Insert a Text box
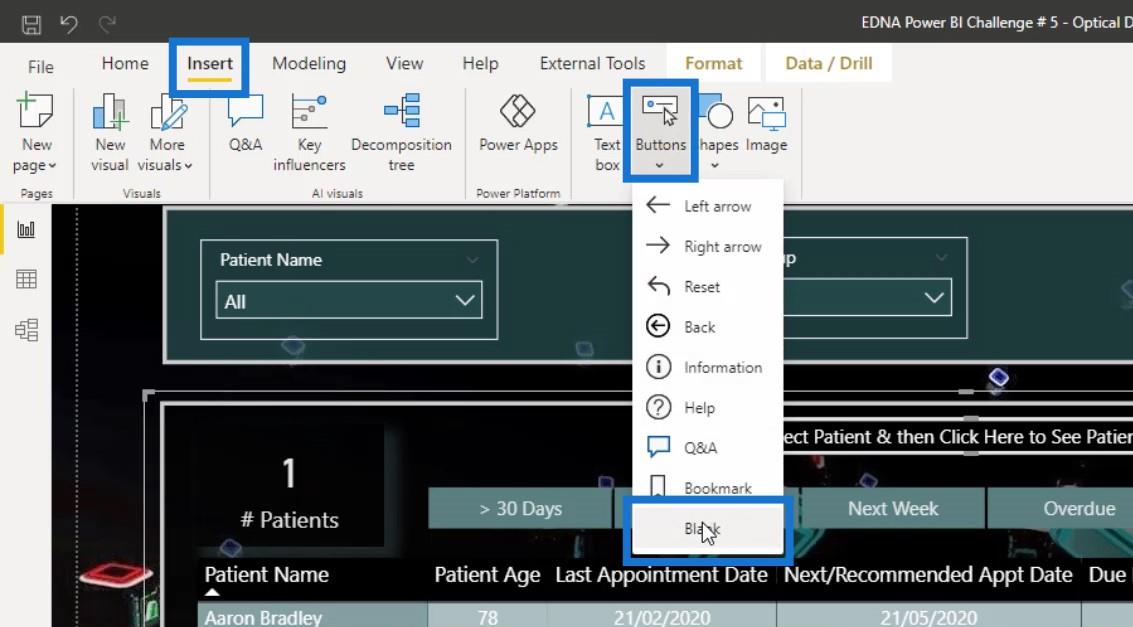 606,133
